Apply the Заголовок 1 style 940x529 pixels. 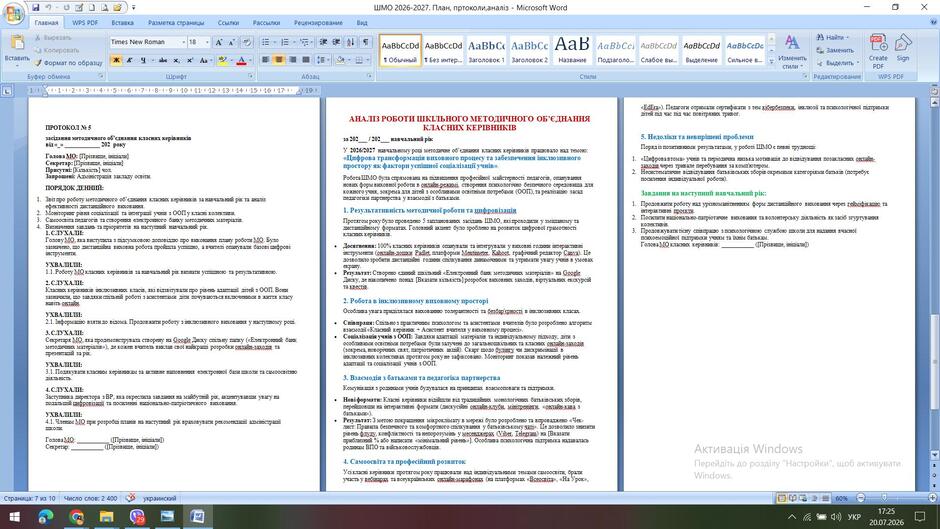click(x=486, y=50)
